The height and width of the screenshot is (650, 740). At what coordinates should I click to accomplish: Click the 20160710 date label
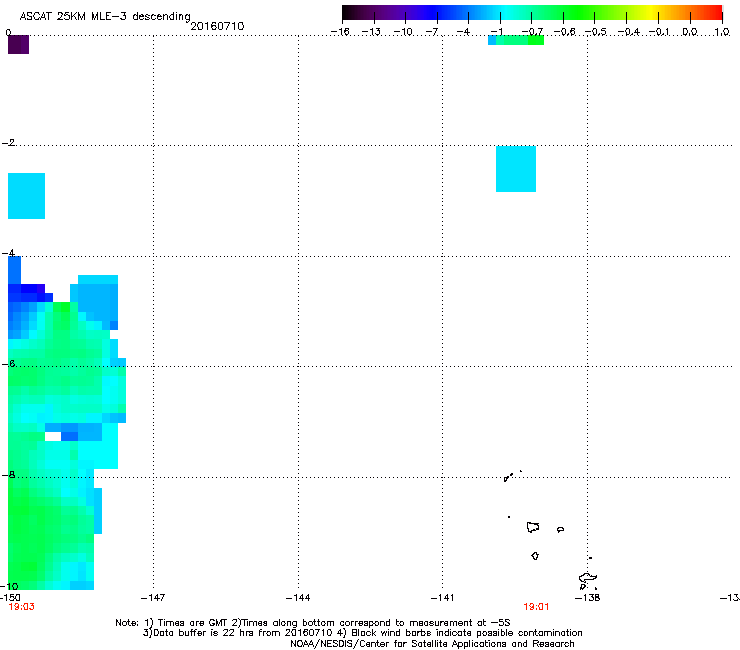pos(217,26)
